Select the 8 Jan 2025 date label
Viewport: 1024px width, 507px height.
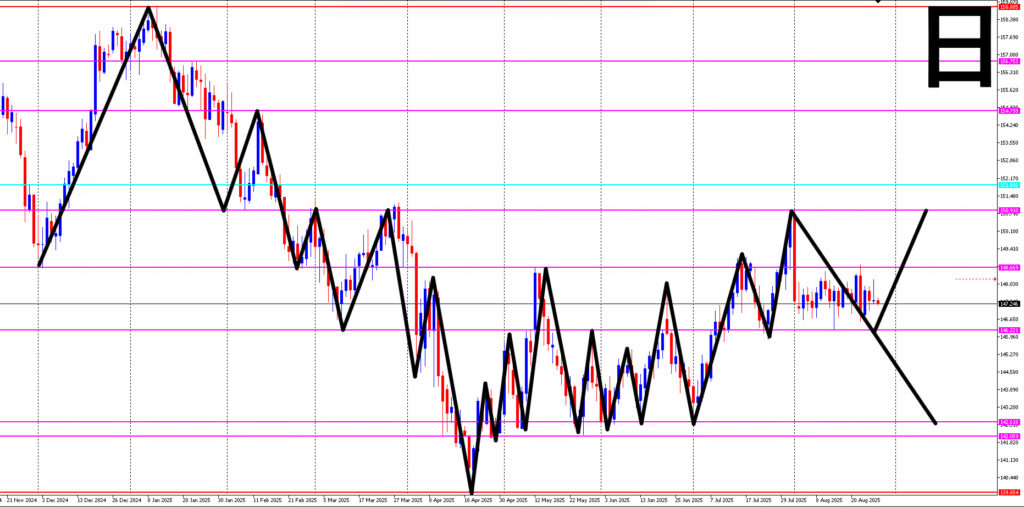[158, 500]
